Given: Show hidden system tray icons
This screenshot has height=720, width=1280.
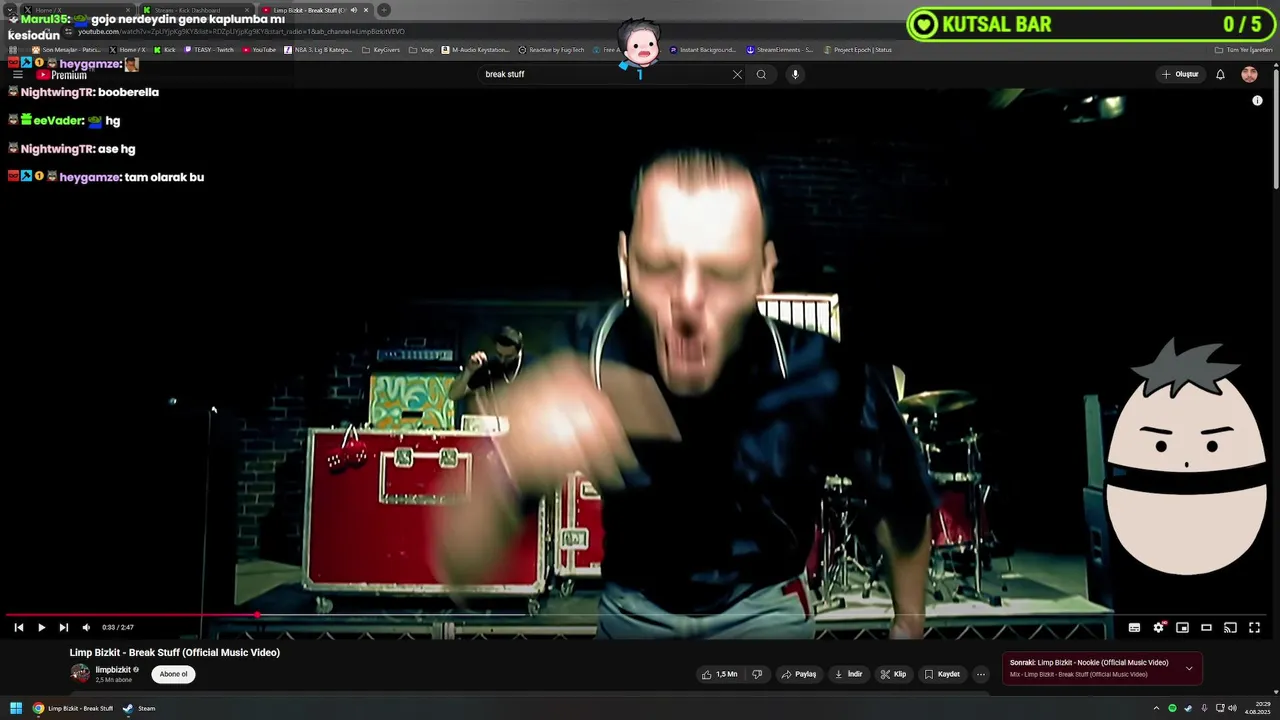Looking at the screenshot, I should click(x=1156, y=708).
